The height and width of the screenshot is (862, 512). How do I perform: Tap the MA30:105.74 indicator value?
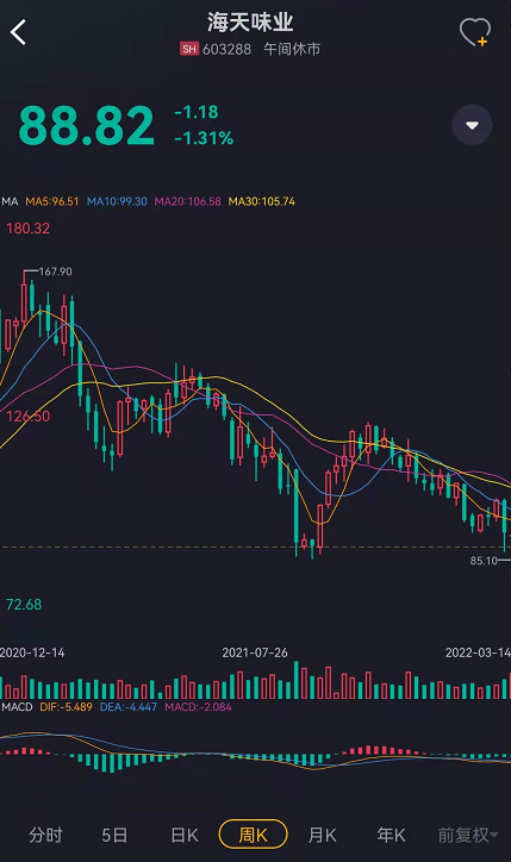pyautogui.click(x=262, y=202)
